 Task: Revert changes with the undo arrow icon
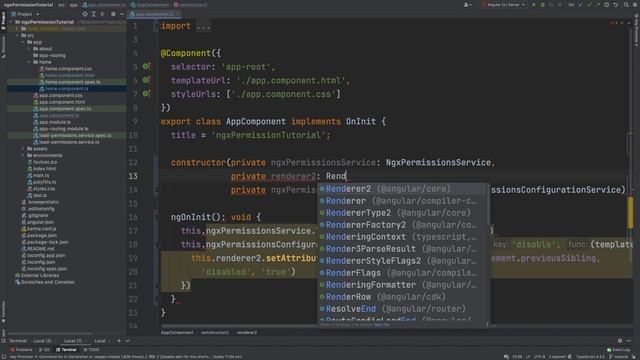(616, 5)
